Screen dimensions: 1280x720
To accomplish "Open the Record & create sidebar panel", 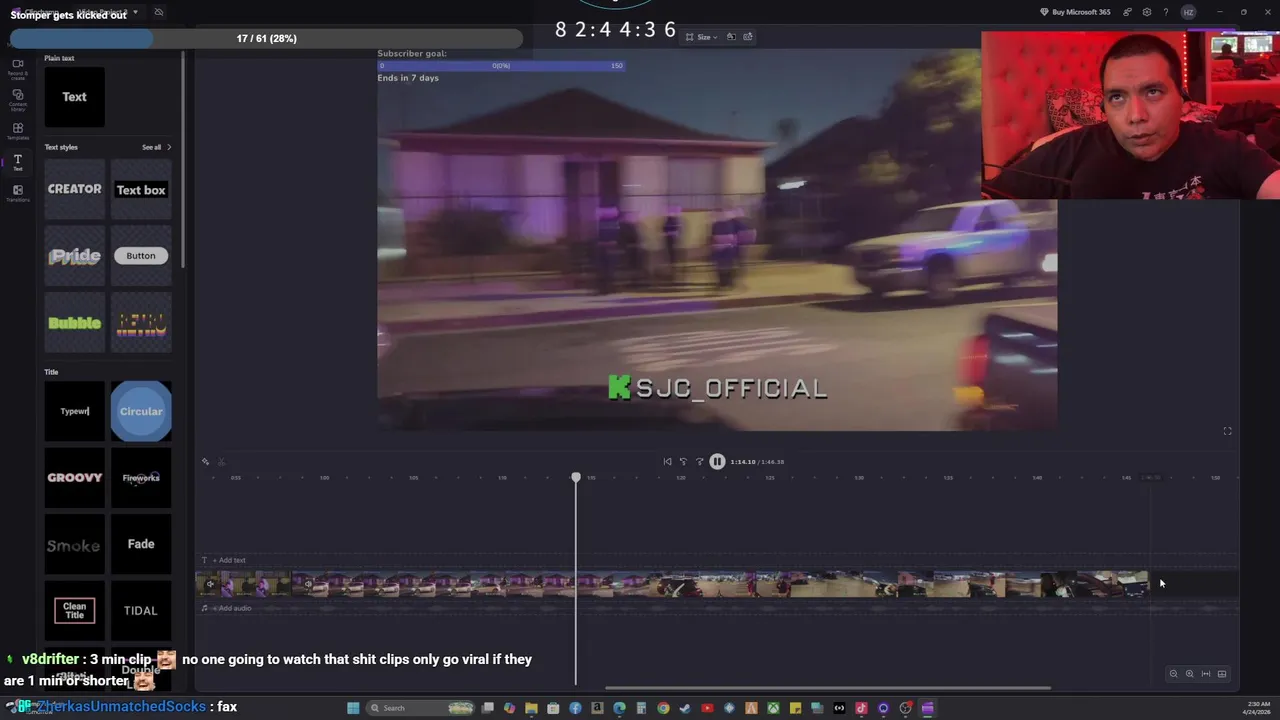I will (17, 68).
